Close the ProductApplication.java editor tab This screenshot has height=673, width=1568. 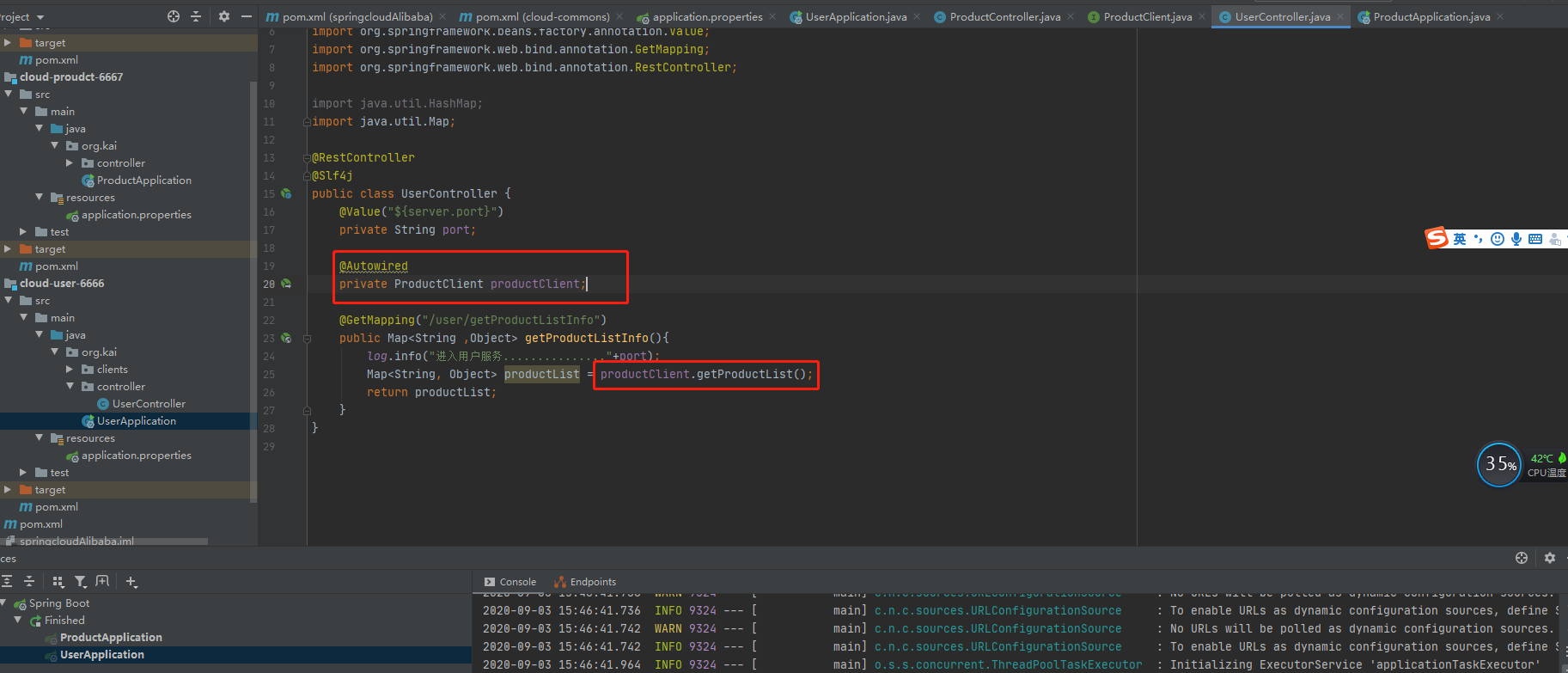[x=1500, y=16]
